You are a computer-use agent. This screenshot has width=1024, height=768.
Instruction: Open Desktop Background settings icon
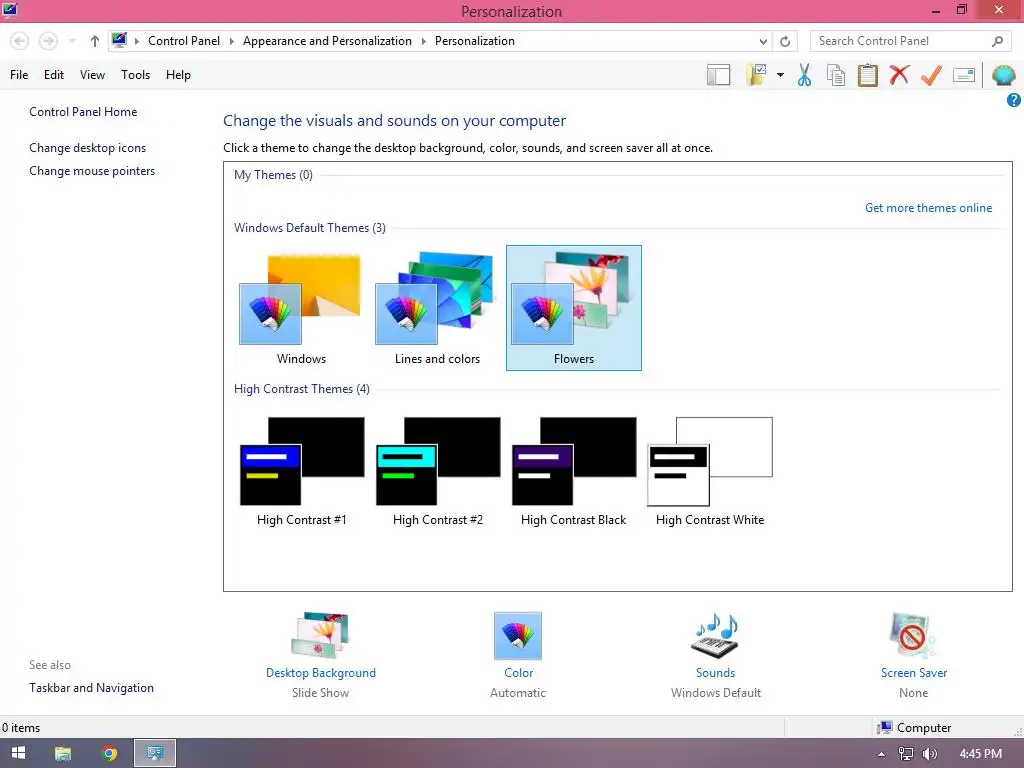[320, 635]
